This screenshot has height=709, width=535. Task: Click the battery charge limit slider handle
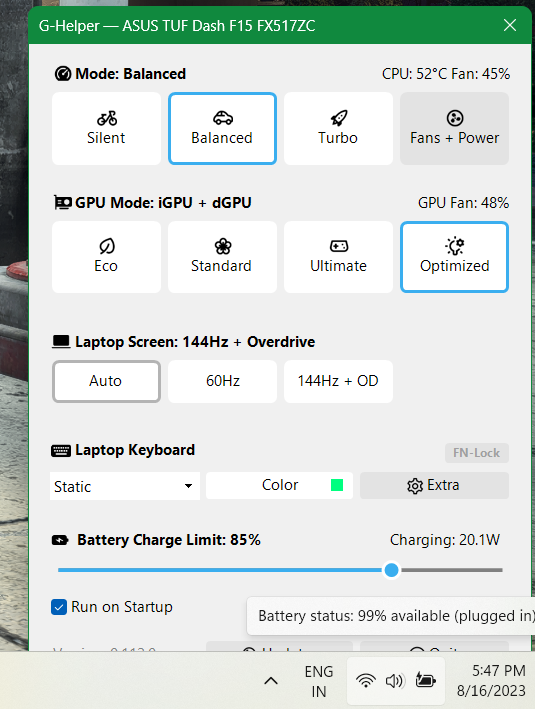(x=392, y=570)
